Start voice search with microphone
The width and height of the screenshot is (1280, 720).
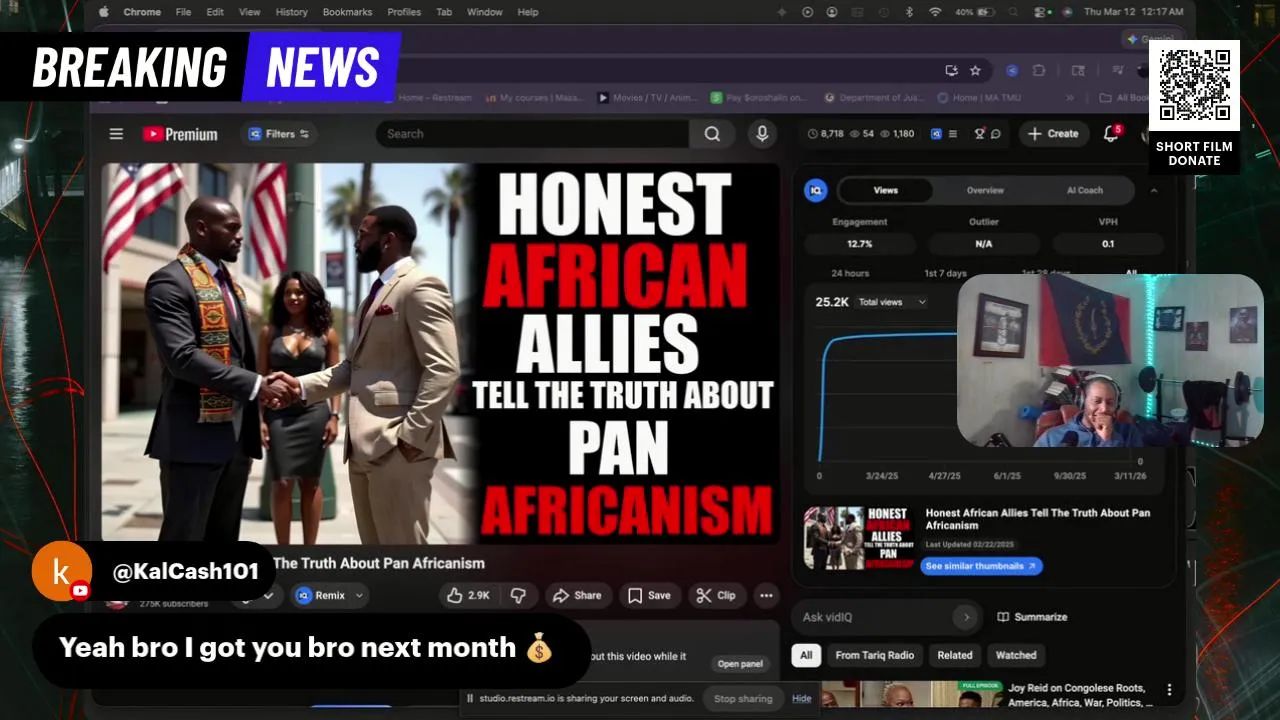762,134
